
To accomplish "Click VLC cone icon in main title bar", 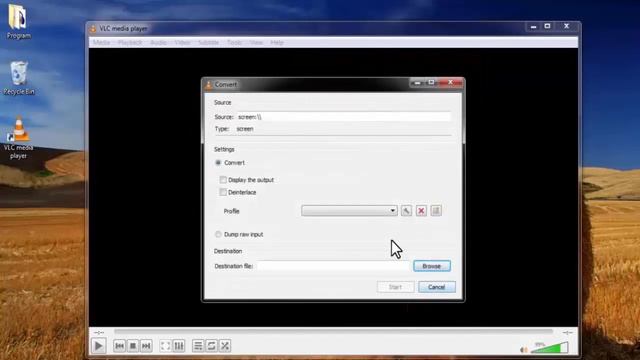I will click(93, 29).
